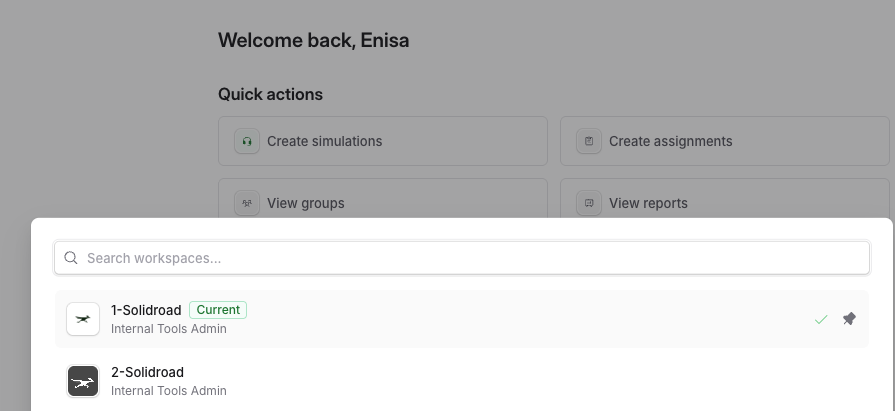This screenshot has height=411, width=895.
Task: Switch to the 2-Solidroad workspace
Action: (x=462, y=381)
